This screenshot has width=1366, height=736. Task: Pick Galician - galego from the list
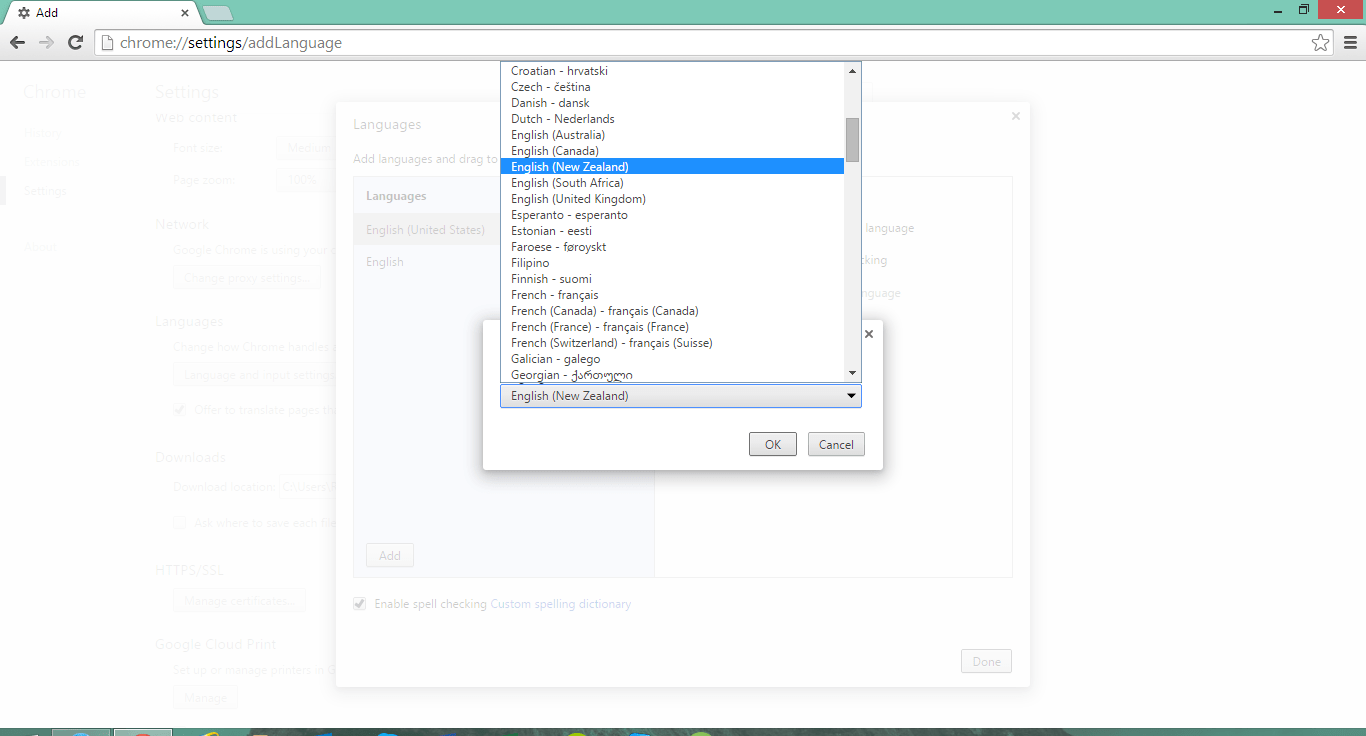(x=672, y=359)
